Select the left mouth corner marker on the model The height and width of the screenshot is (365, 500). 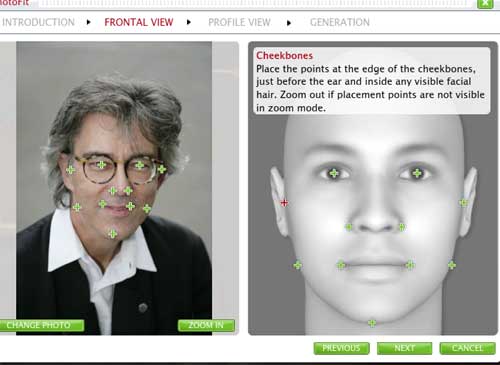341,265
